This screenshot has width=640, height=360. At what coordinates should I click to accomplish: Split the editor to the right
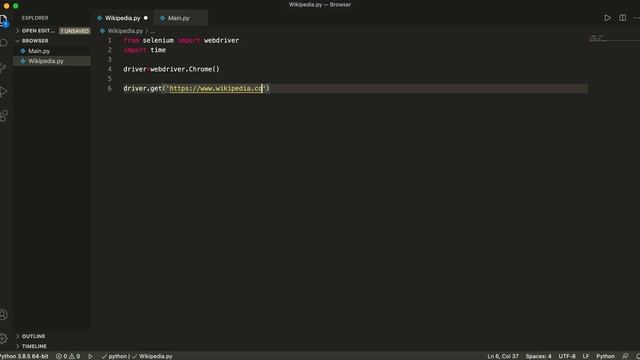tap(622, 18)
